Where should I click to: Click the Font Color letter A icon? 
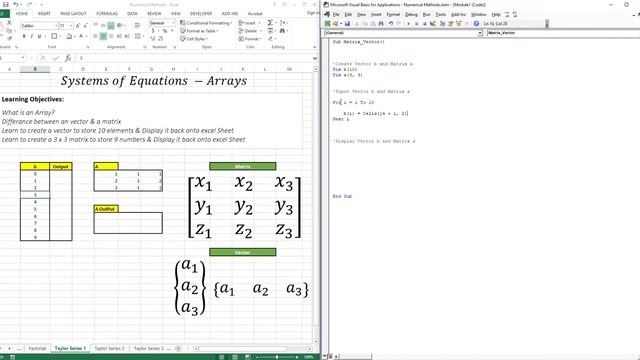click(x=81, y=36)
